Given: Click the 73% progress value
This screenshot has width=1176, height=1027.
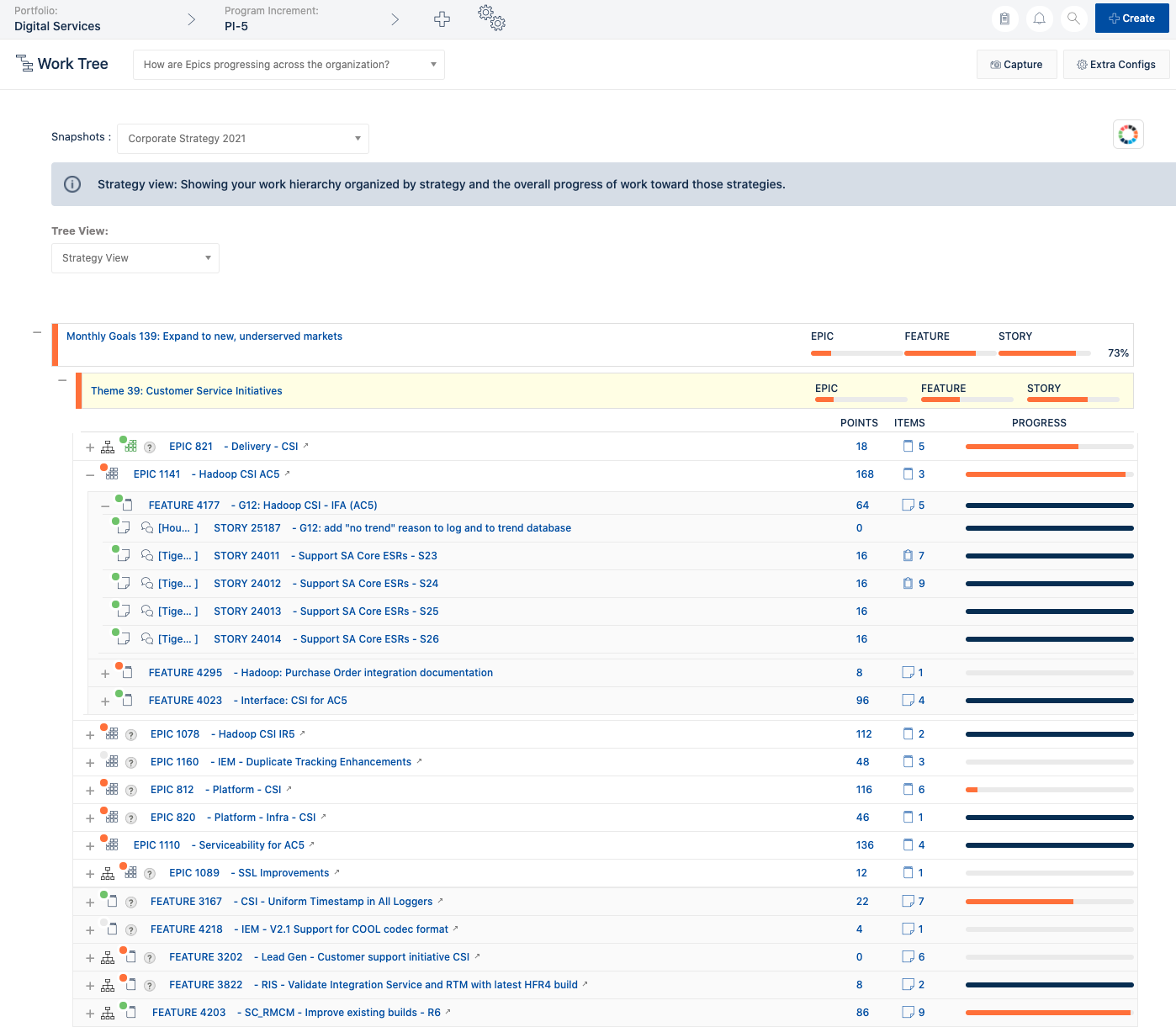Looking at the screenshot, I should [1118, 353].
